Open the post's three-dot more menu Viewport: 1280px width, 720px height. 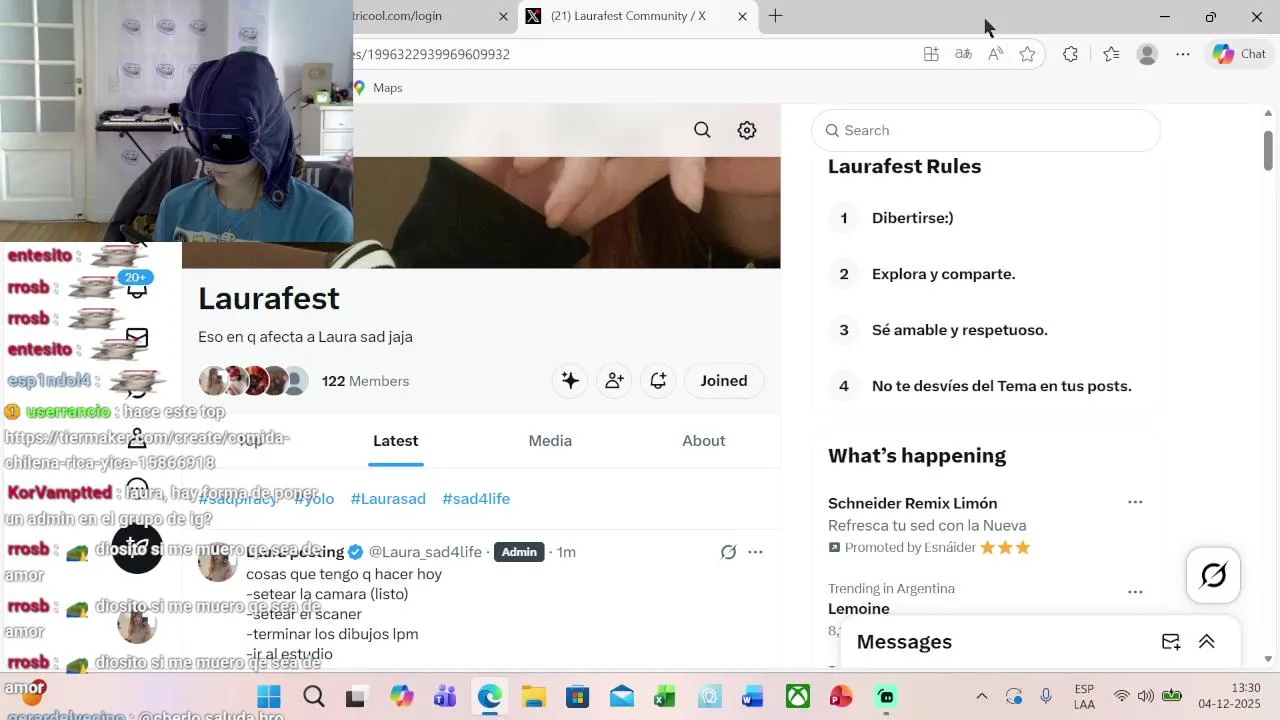click(755, 552)
